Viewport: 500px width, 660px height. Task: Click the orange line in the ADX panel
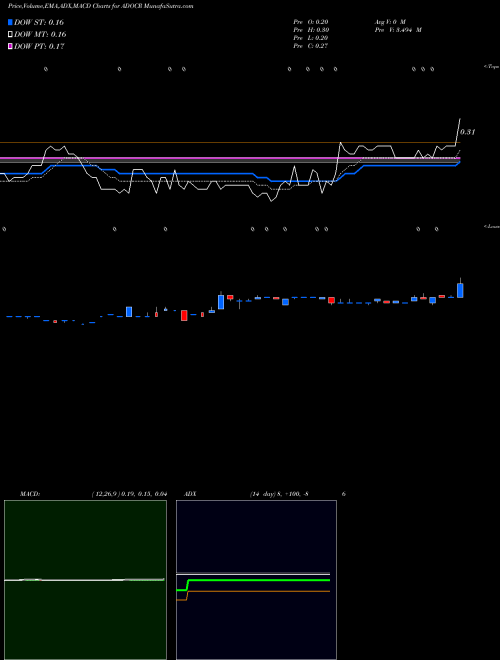[259, 591]
